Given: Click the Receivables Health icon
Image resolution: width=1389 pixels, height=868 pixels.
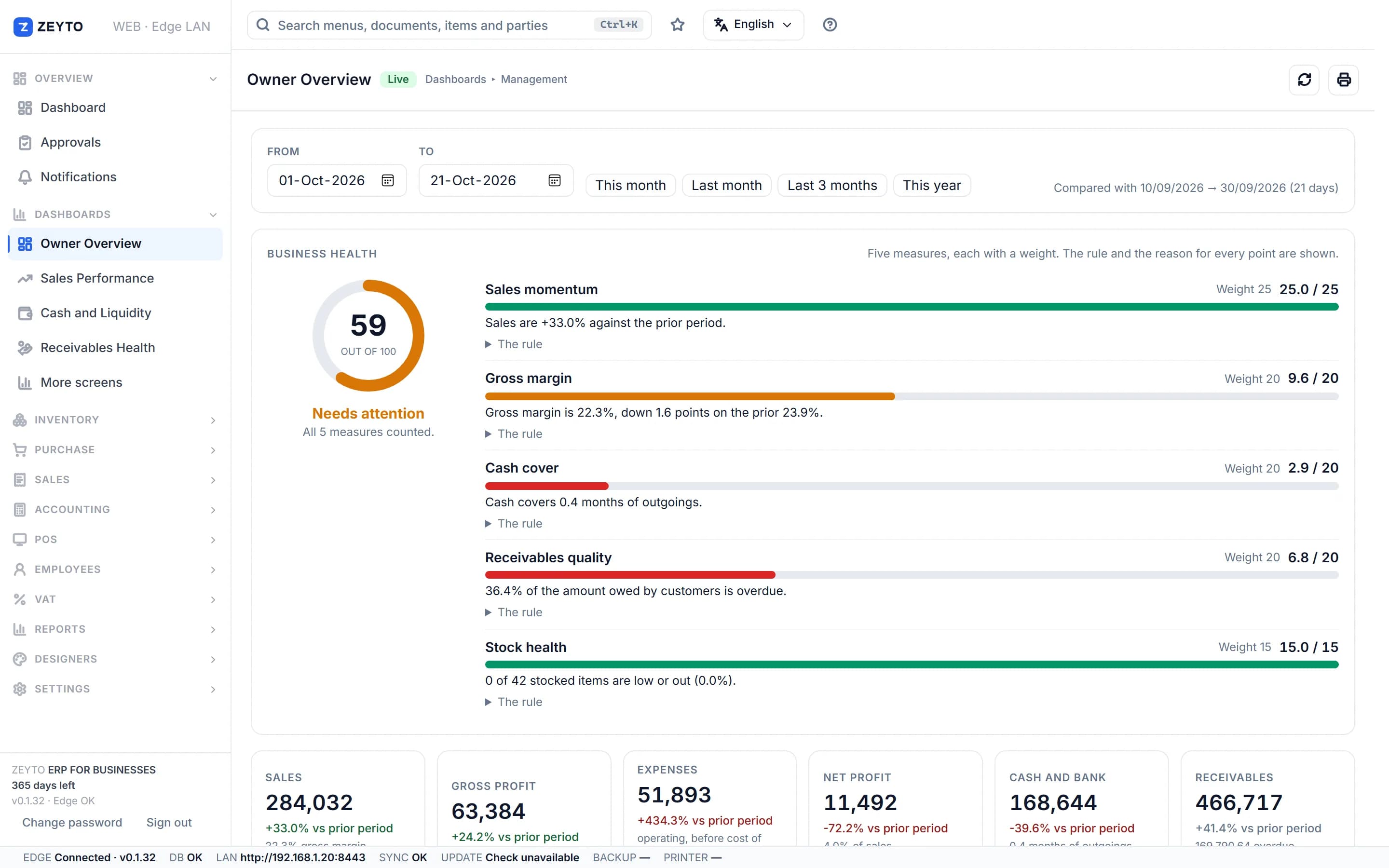Looking at the screenshot, I should tap(25, 348).
